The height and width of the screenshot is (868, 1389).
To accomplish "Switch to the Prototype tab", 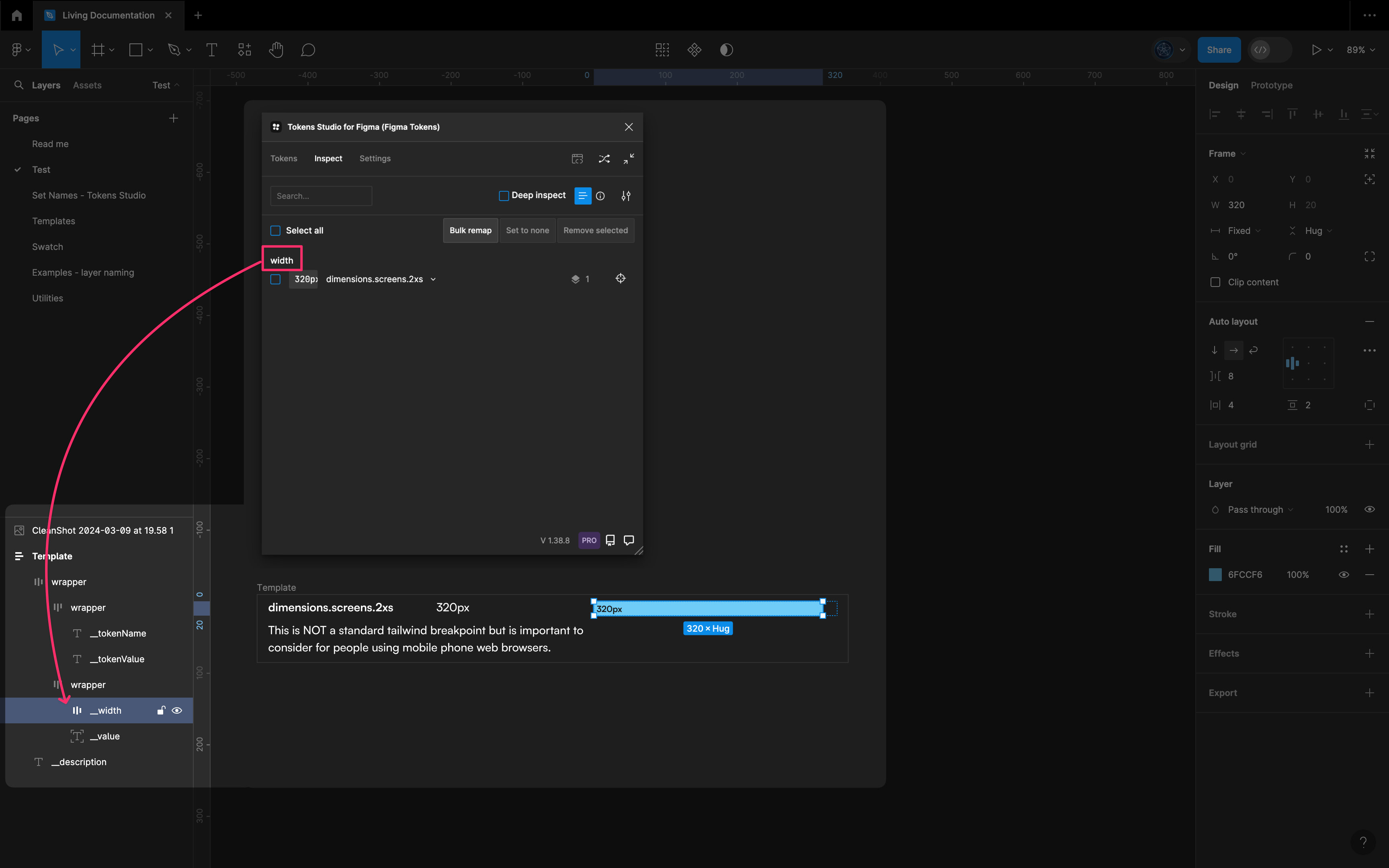I will (1271, 85).
